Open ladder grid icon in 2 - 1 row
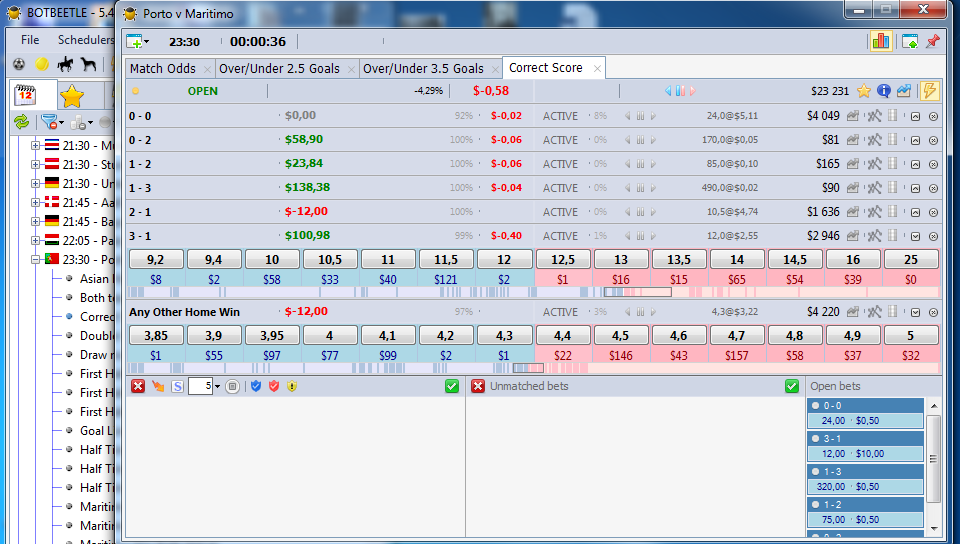Image resolution: width=960 pixels, height=544 pixels. pyautogui.click(x=893, y=212)
